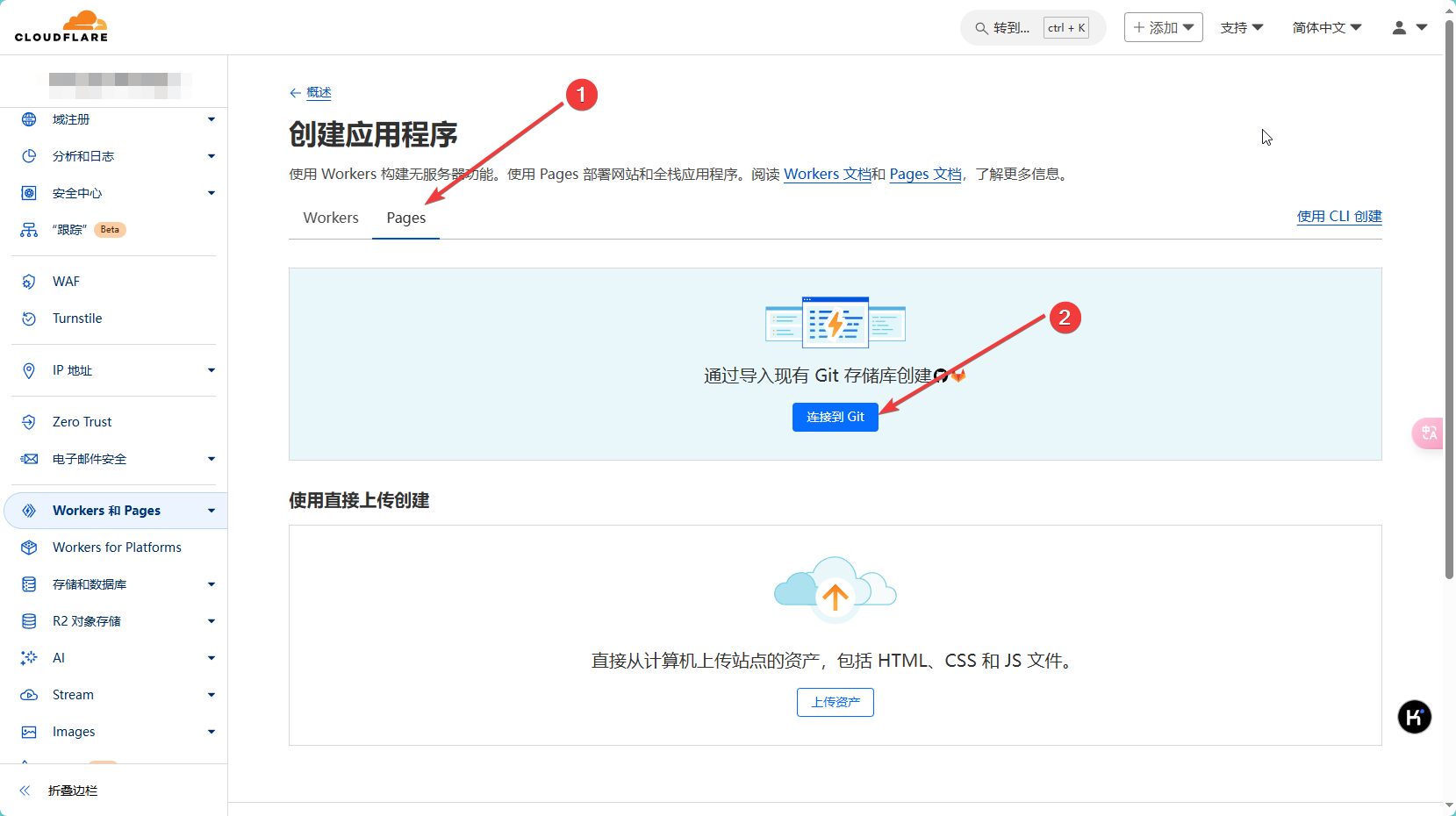Expand the 分析和日志 menu arrow
Viewport: 1456px width, 816px height.
point(212,156)
